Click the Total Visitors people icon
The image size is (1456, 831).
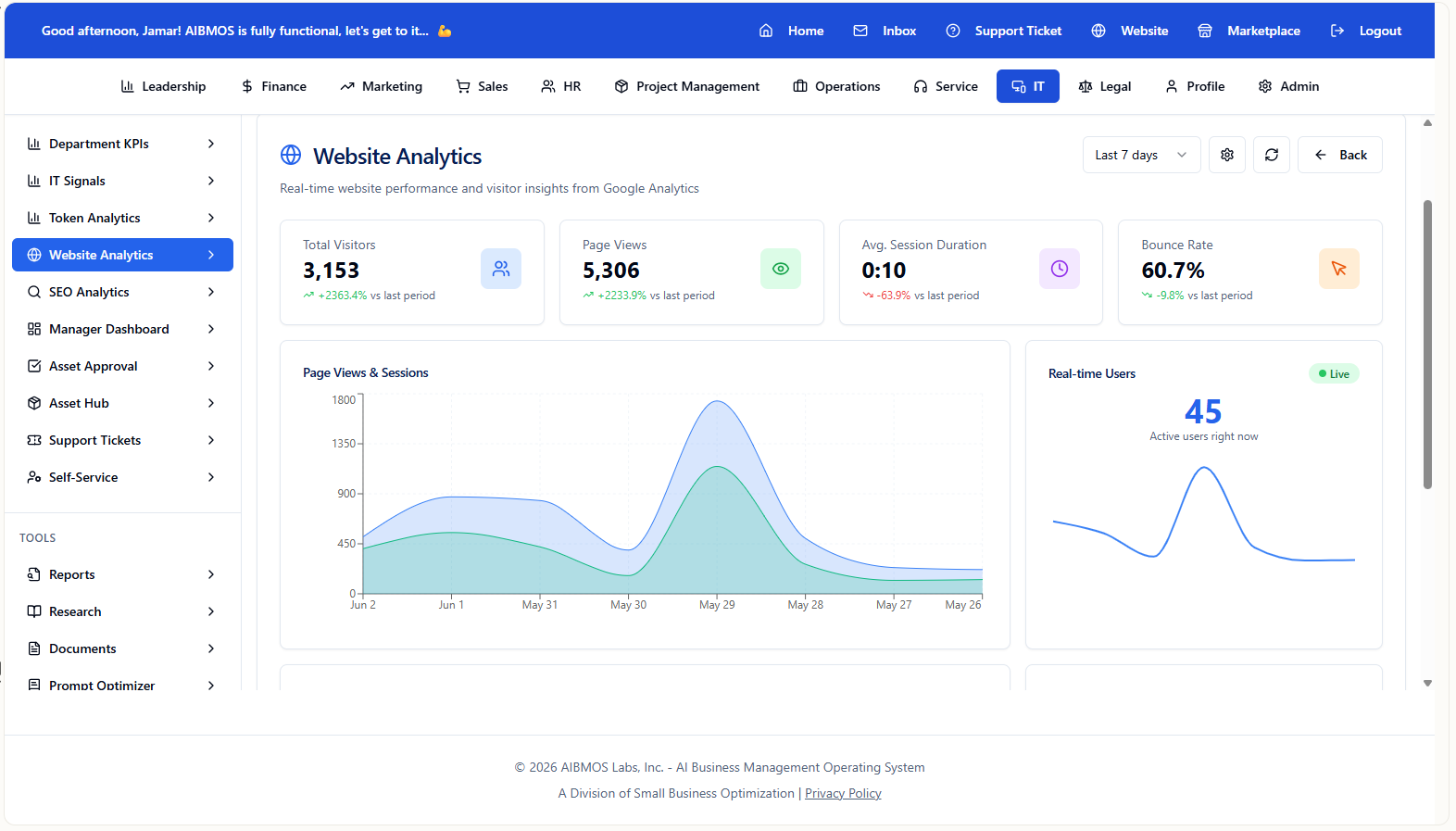(x=501, y=269)
